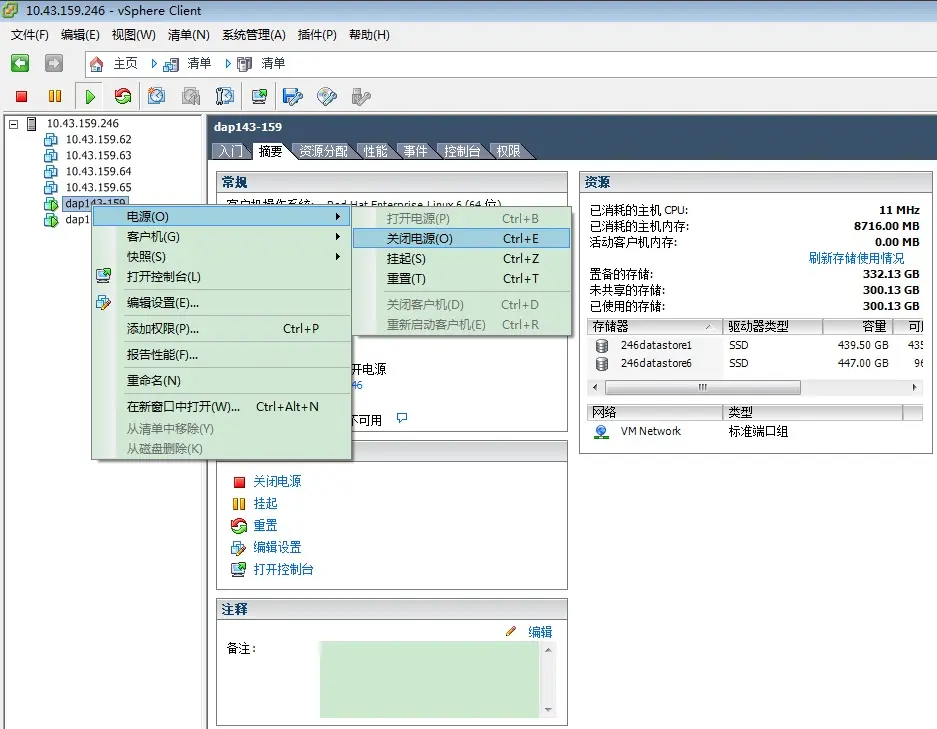This screenshot has height=729, width=937.
Task: Click the inventory icon beside first 清单
Action: coord(171,64)
